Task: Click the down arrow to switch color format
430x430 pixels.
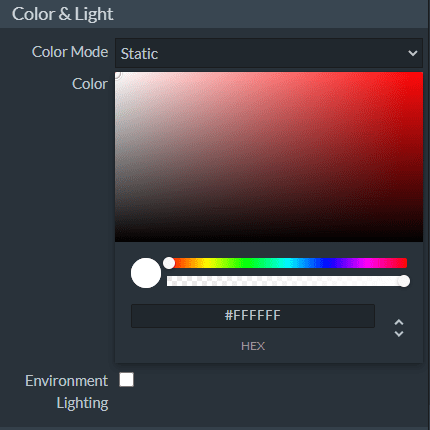Action: coord(399,334)
